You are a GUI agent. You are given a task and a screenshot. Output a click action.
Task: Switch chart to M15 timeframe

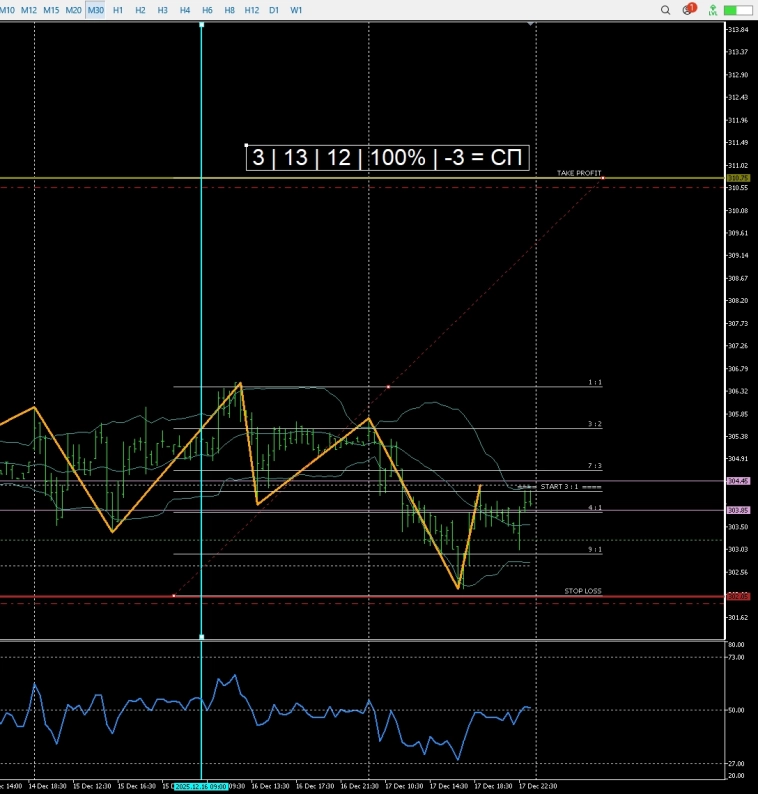pyautogui.click(x=51, y=10)
